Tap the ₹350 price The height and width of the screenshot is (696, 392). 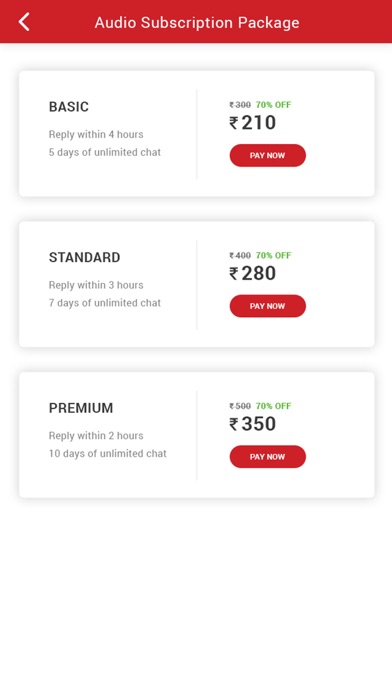pyautogui.click(x=253, y=423)
